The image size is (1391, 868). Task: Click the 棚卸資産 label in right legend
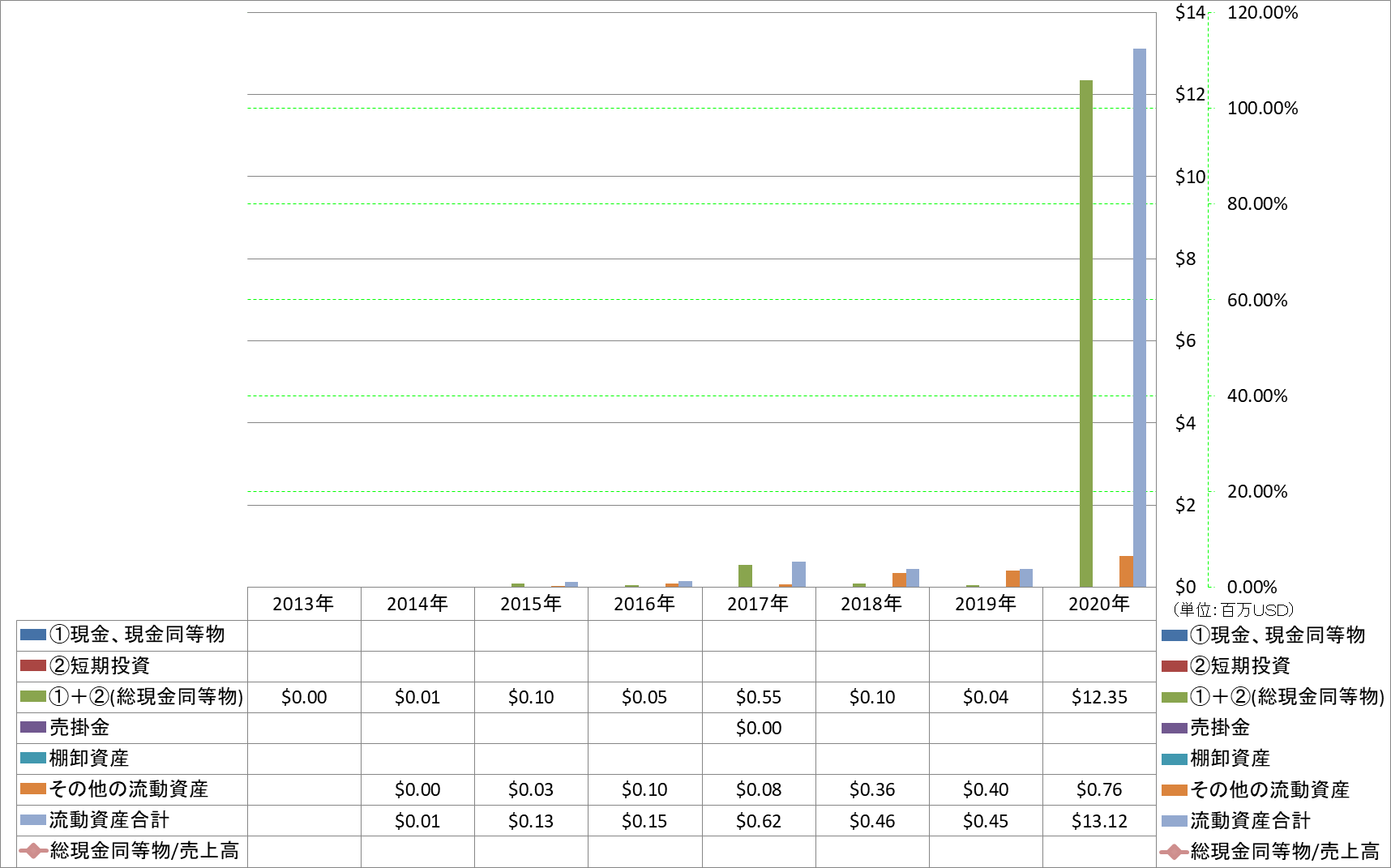point(1230,759)
